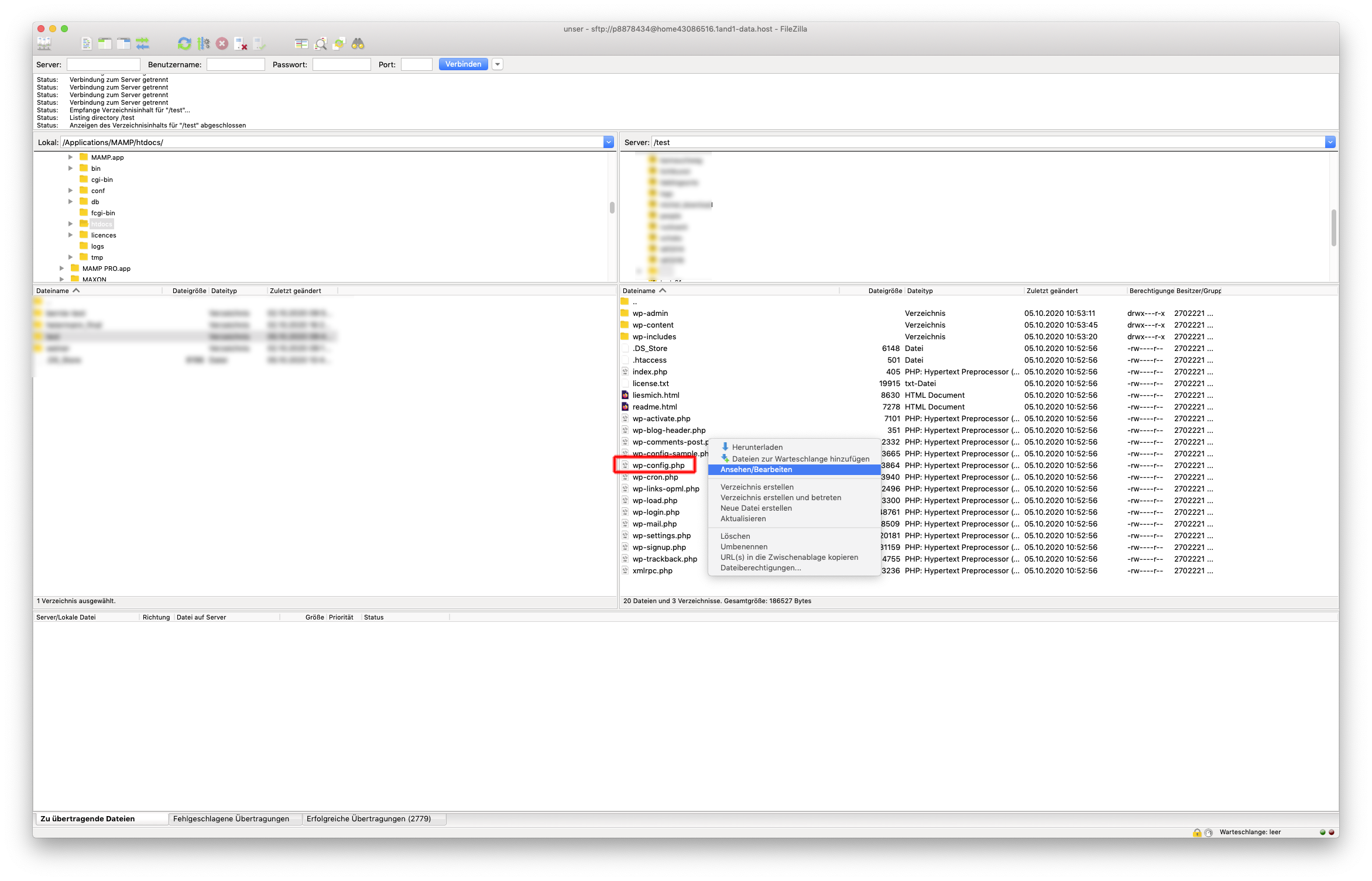This screenshot has width=1372, height=881.
Task: Click the remote directory tree scrollbar
Action: (x=1333, y=228)
